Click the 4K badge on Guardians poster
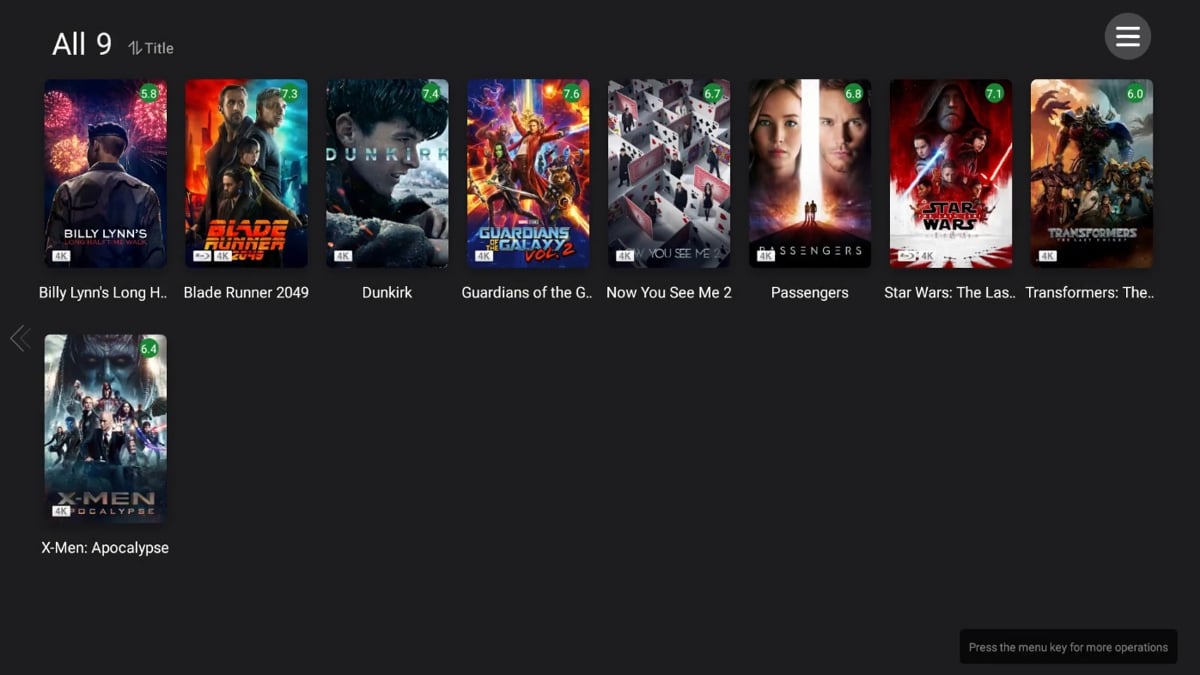 484,256
